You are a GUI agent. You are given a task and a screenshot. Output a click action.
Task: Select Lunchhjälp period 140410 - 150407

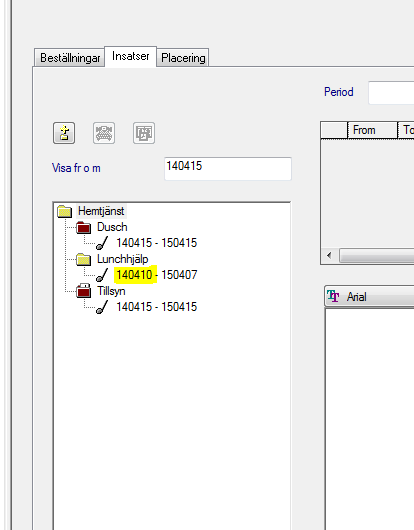[x=156, y=275]
